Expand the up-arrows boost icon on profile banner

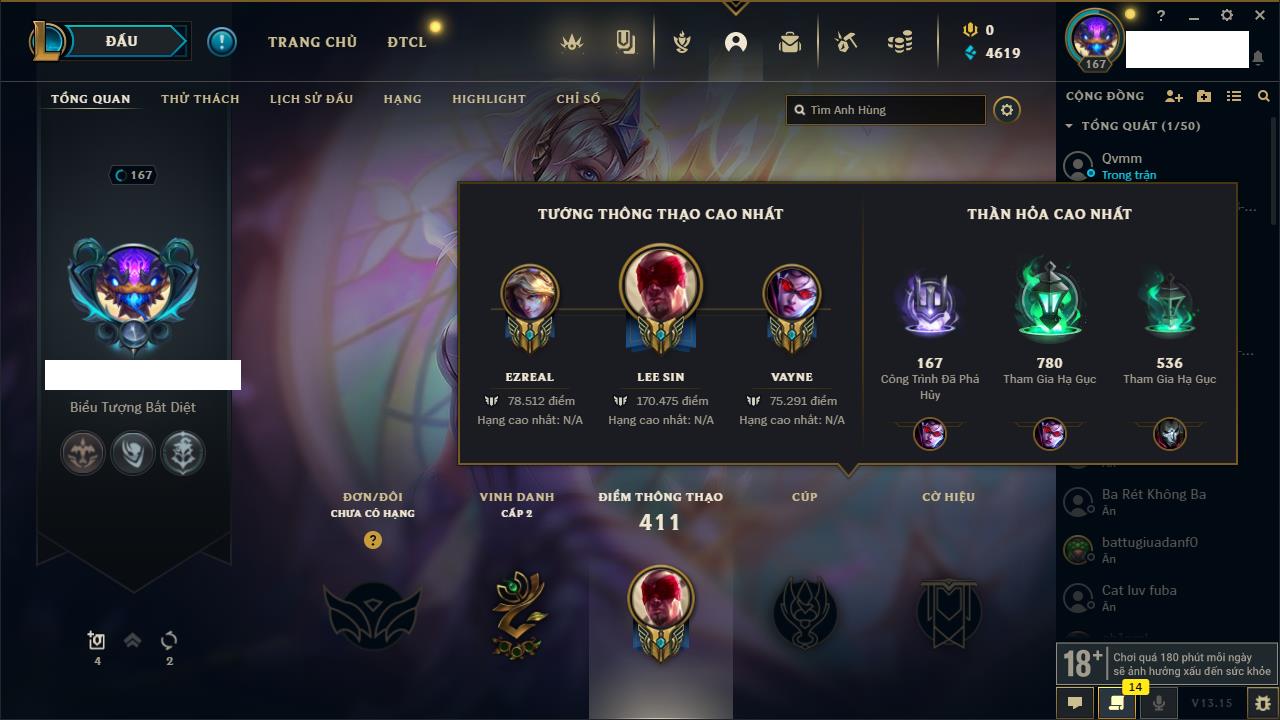[132, 641]
